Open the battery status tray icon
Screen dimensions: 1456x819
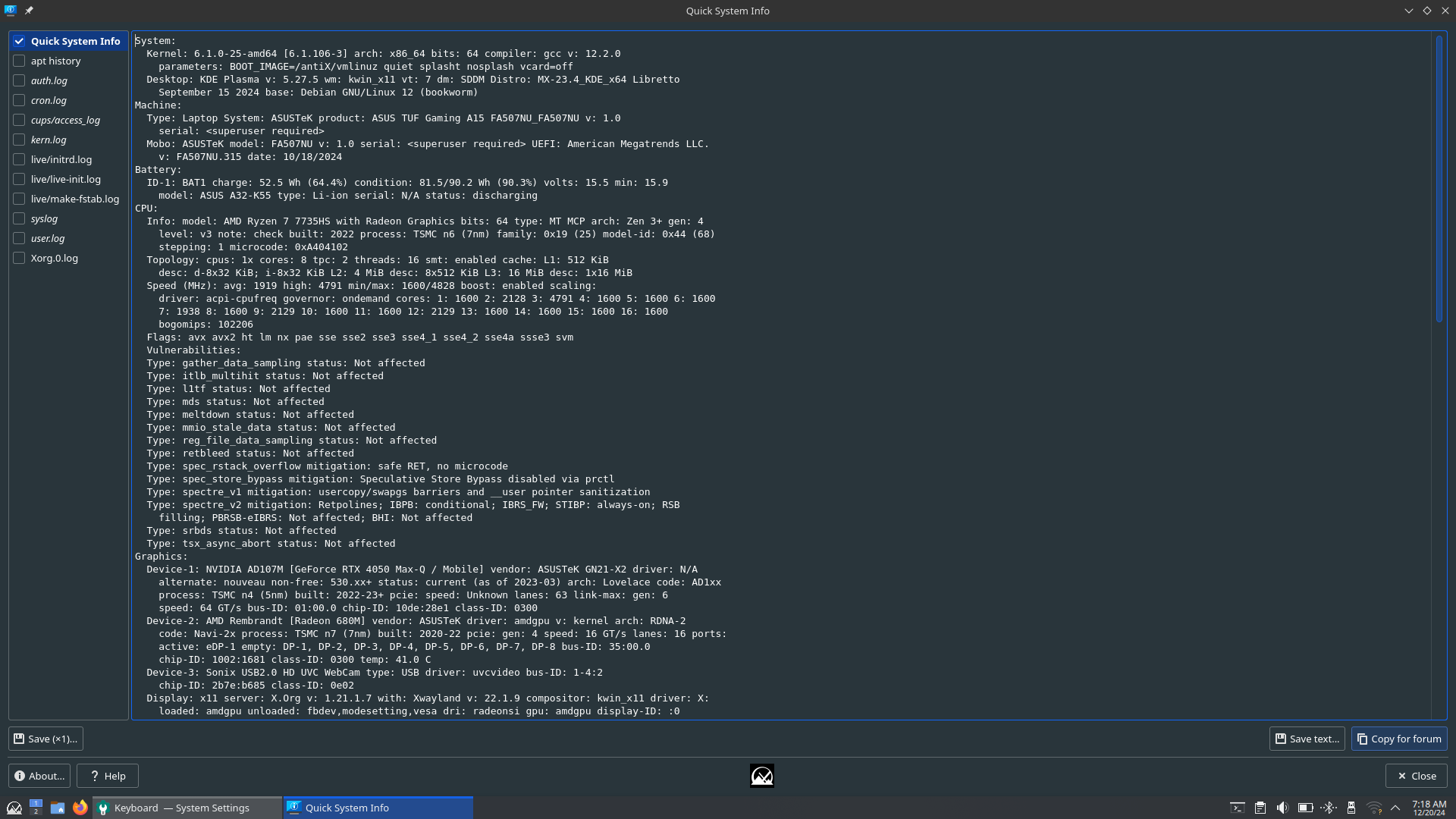(1305, 808)
